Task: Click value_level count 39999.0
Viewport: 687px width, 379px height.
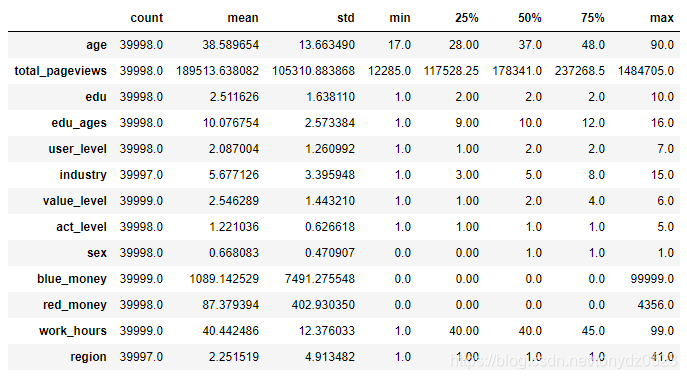Action: tap(141, 201)
